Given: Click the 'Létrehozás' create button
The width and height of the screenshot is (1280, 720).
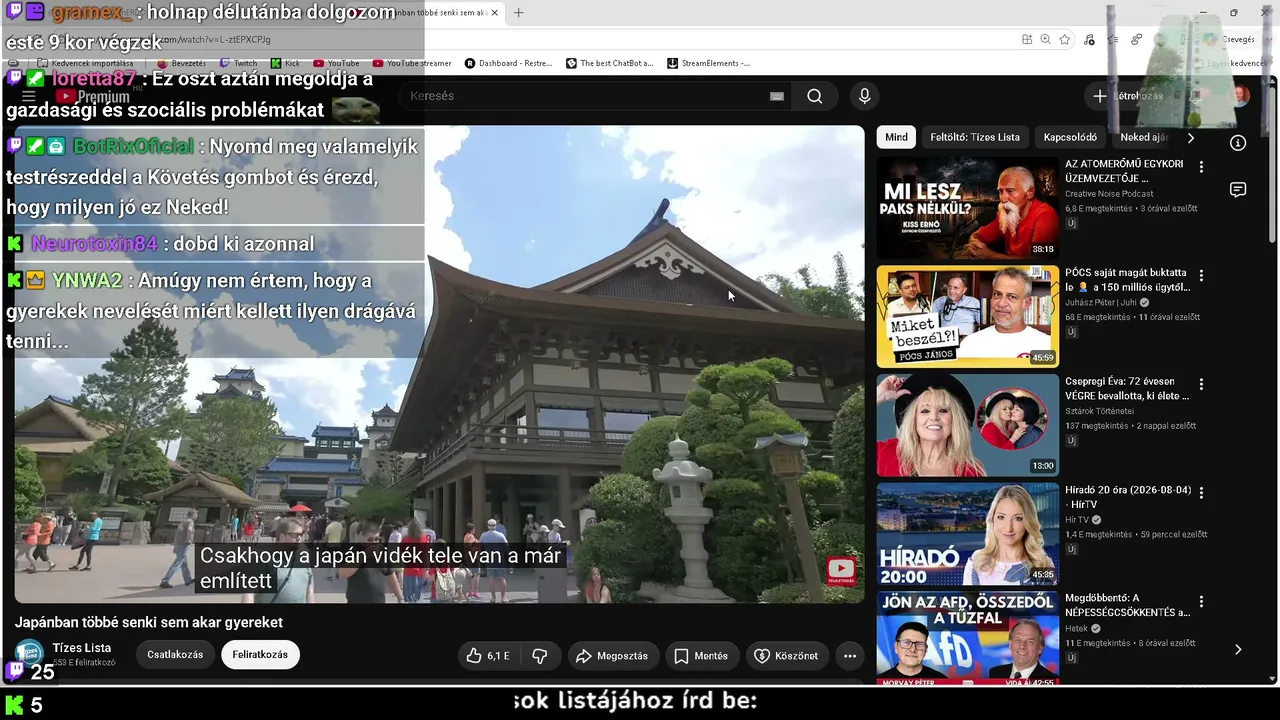Looking at the screenshot, I should (1128, 96).
